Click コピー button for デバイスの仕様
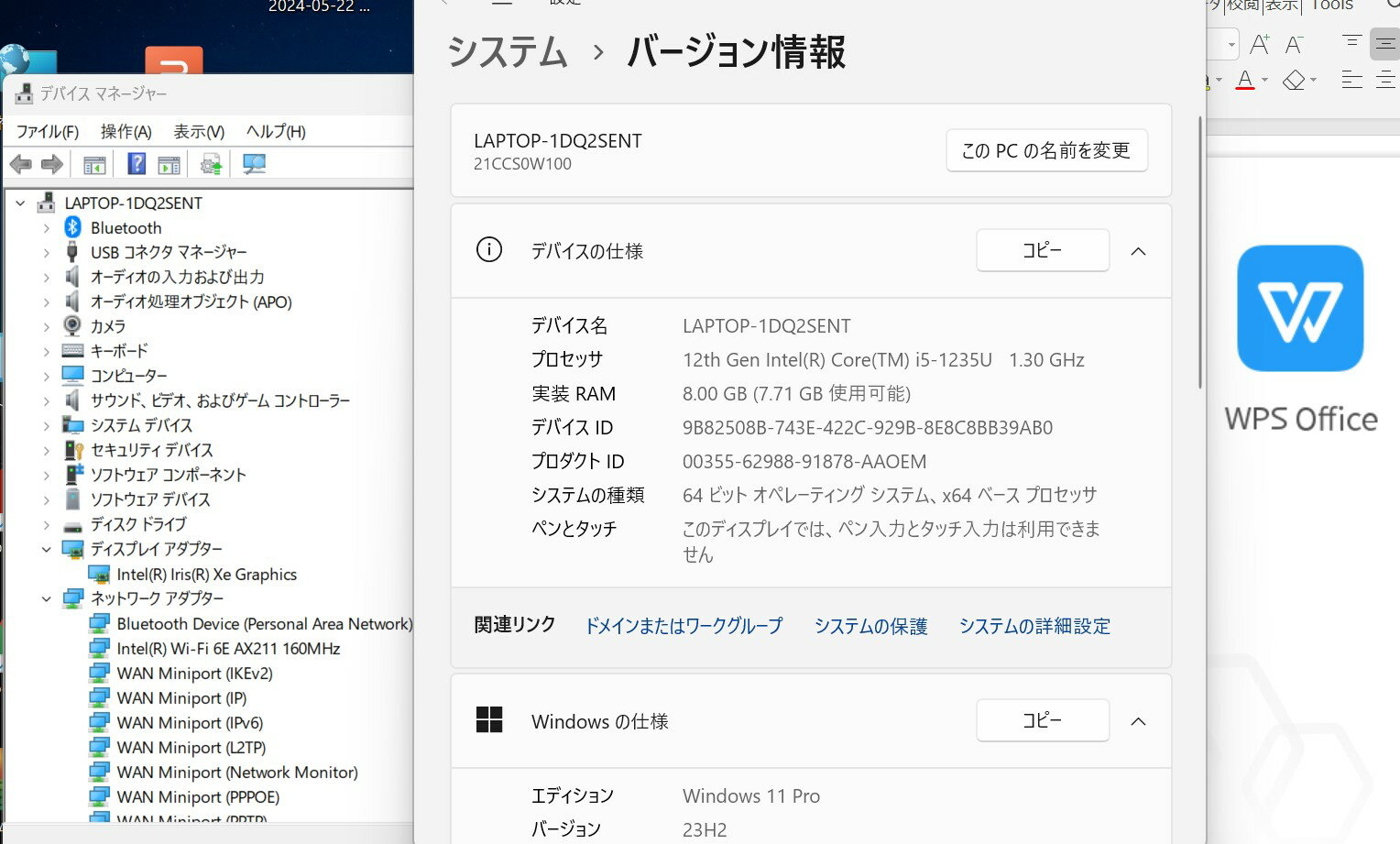Viewport: 1400px width, 844px height. pos(1042,251)
